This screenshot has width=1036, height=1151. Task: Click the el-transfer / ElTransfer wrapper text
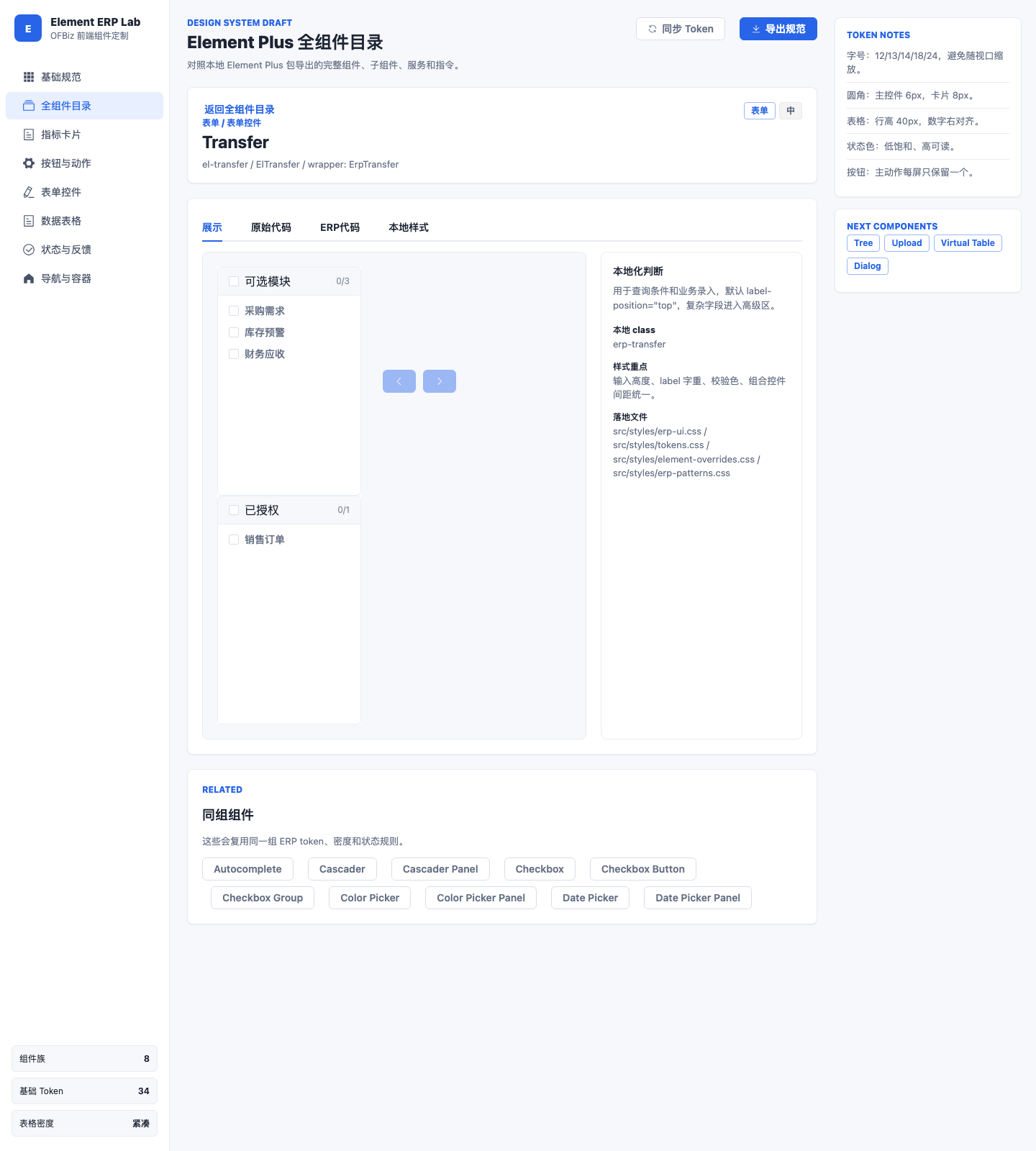[x=301, y=165]
